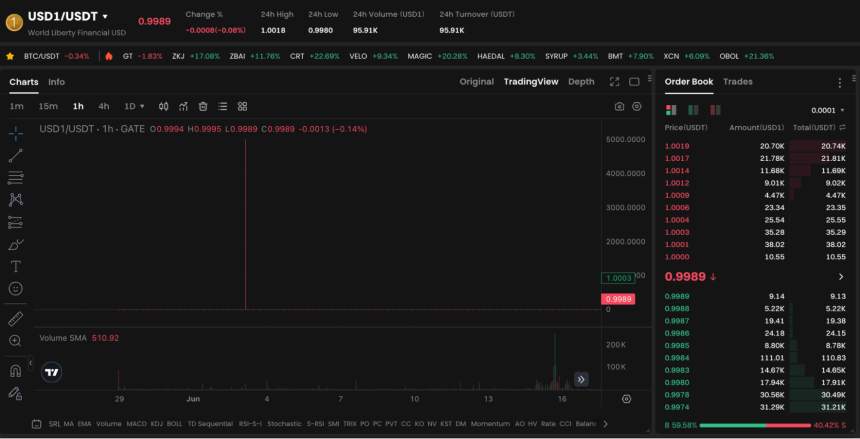Choose the pattern drawing tool
Image resolution: width=860 pixels, height=439 pixels.
tap(16, 200)
